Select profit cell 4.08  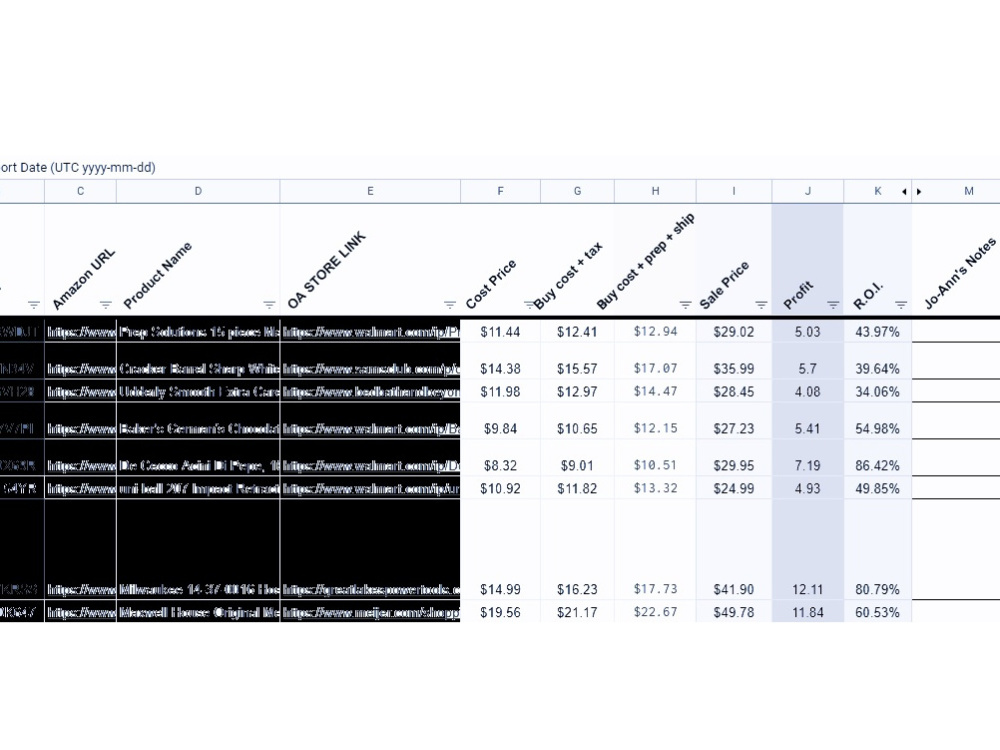[807, 391]
